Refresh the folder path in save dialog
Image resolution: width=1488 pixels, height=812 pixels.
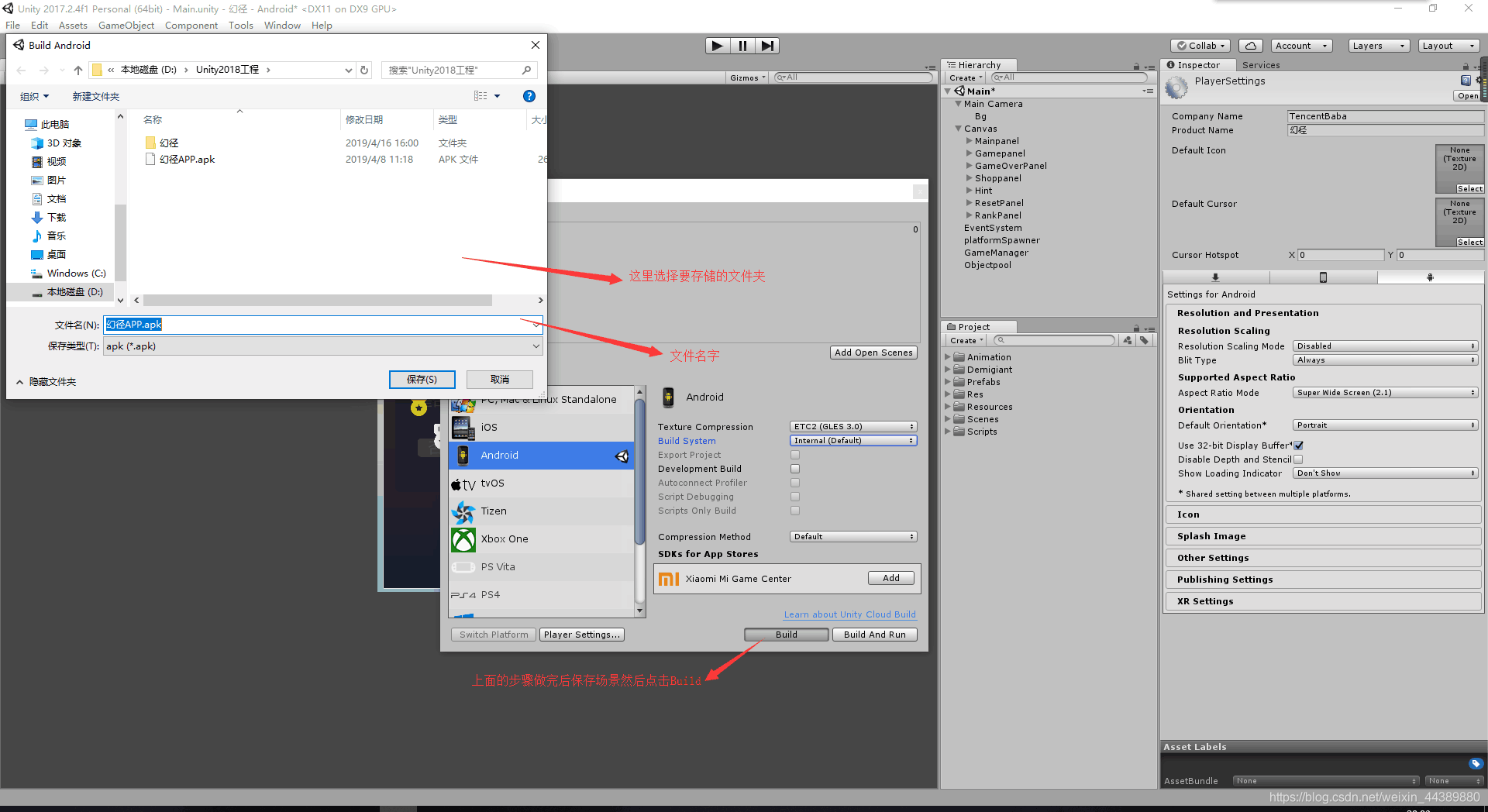pos(364,71)
